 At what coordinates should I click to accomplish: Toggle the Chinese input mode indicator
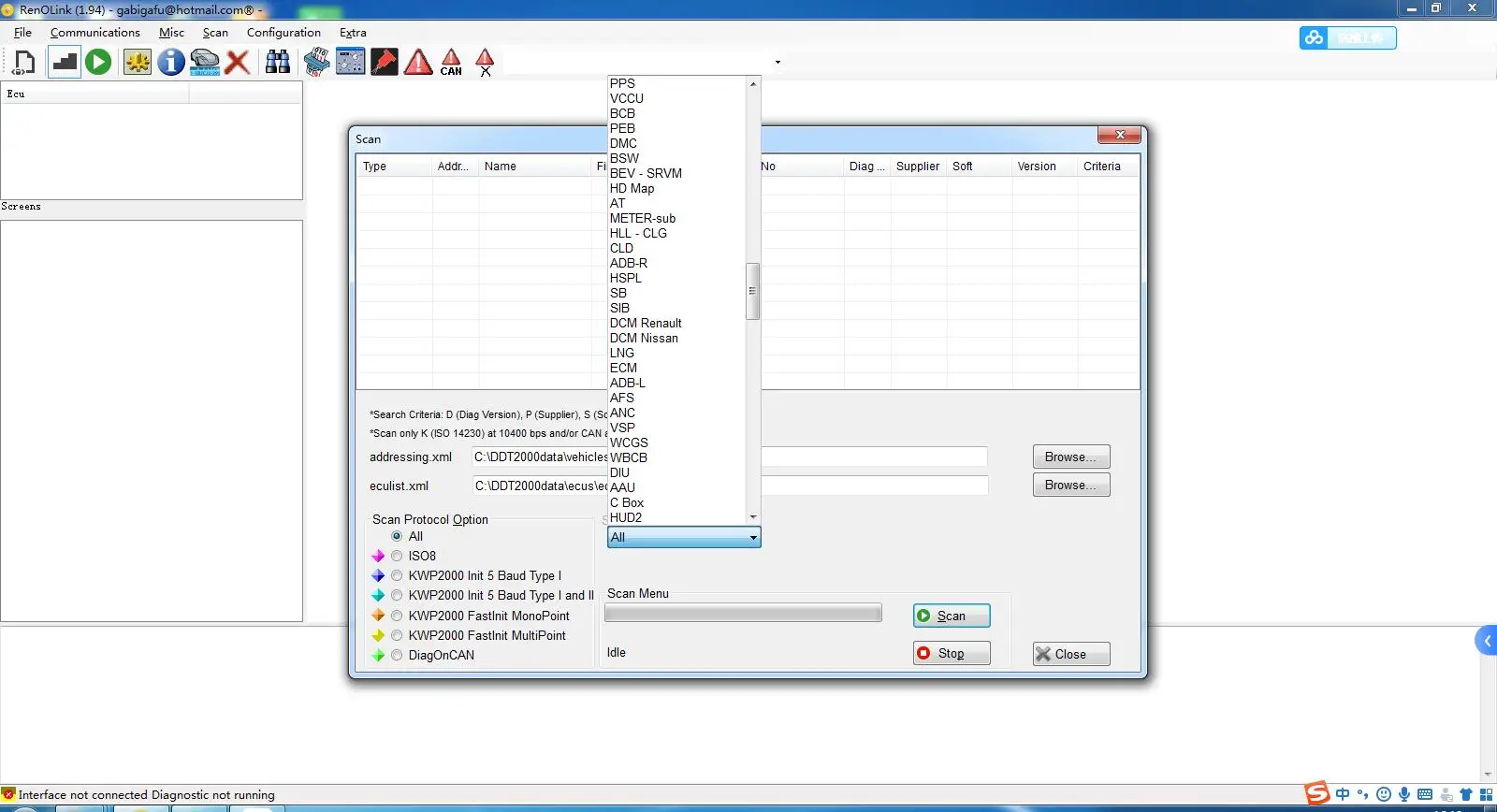point(1343,794)
